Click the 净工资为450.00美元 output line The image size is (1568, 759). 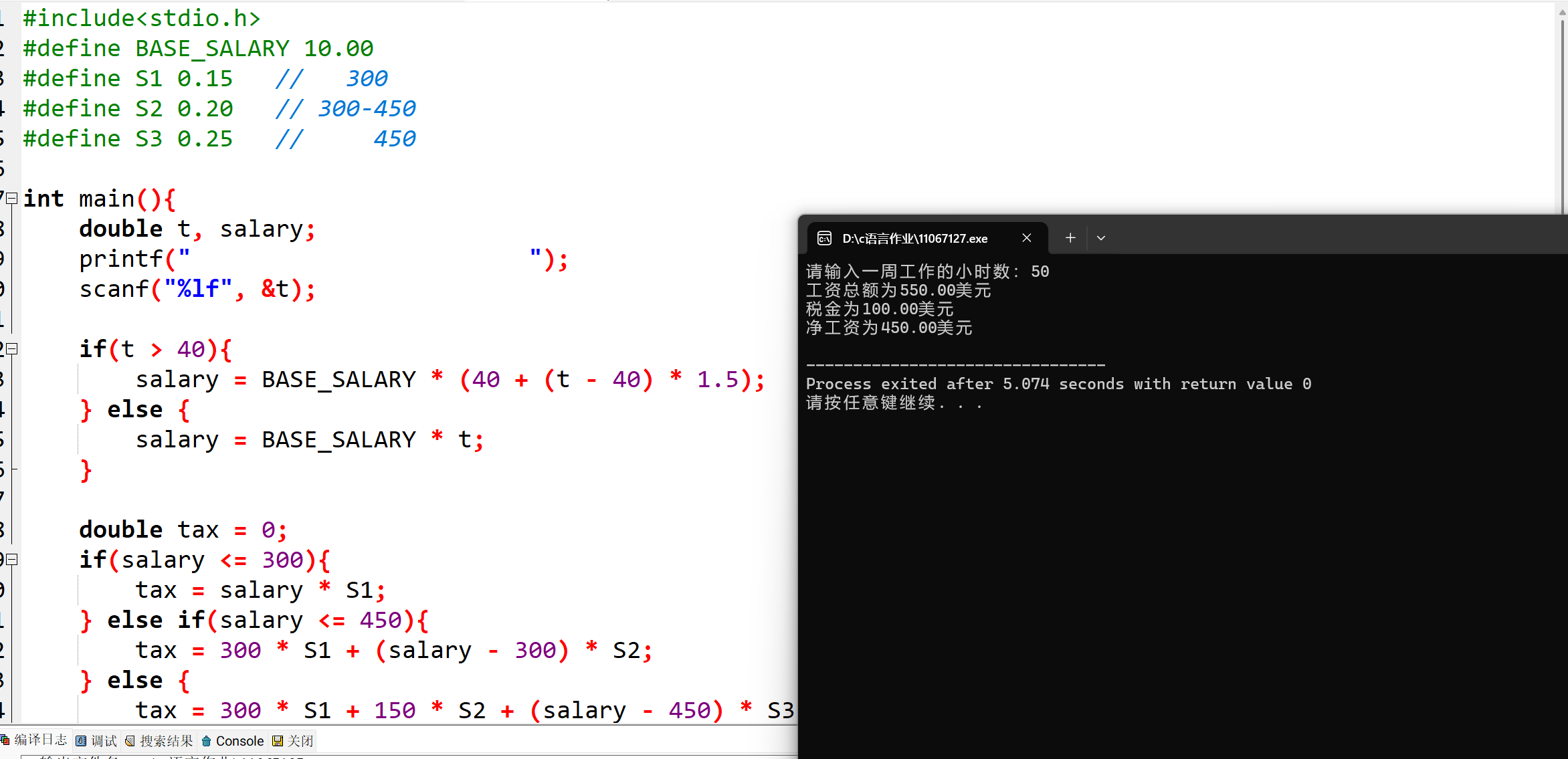[888, 328]
